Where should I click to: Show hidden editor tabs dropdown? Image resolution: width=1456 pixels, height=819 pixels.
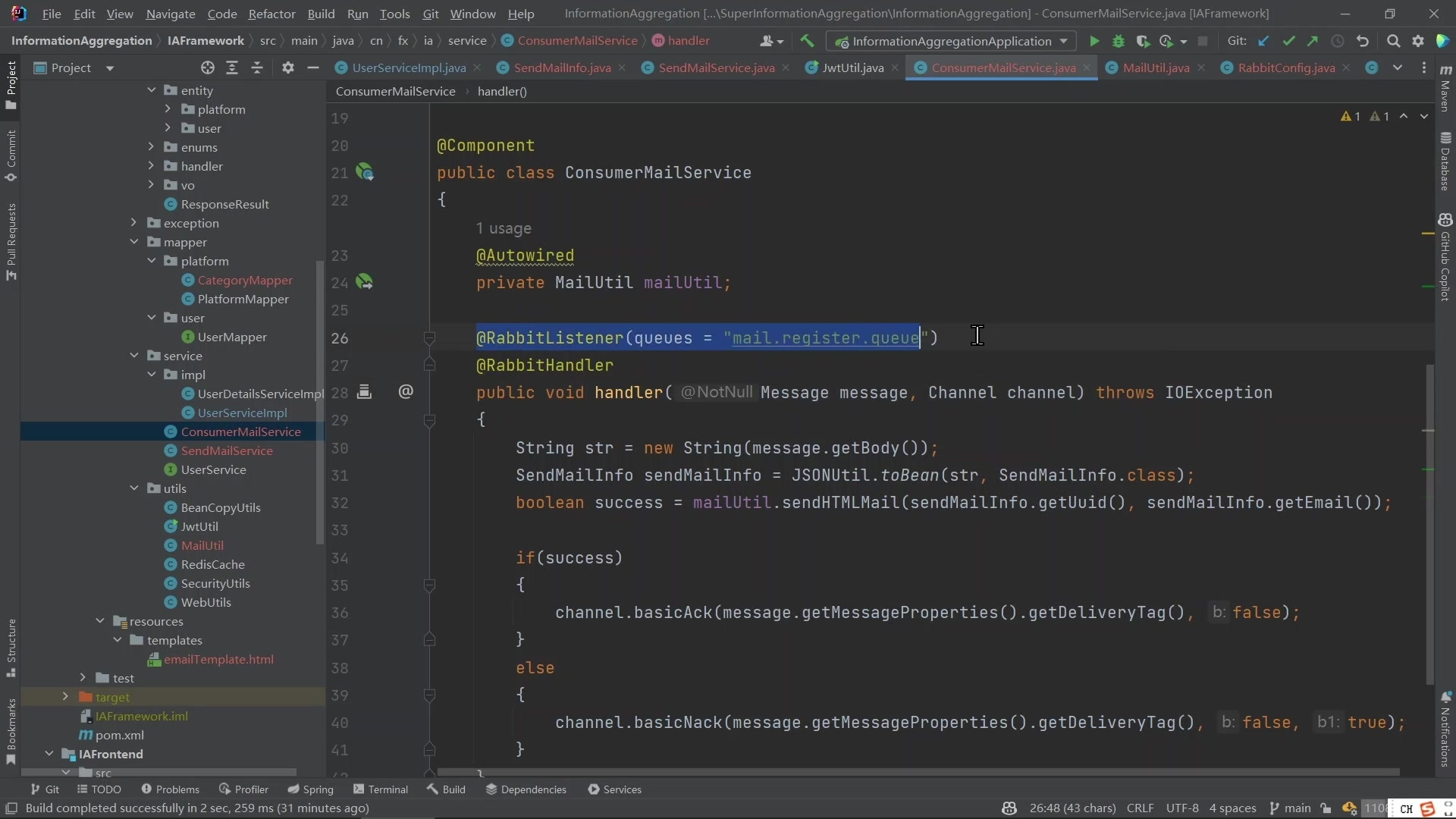pyautogui.click(x=1397, y=67)
